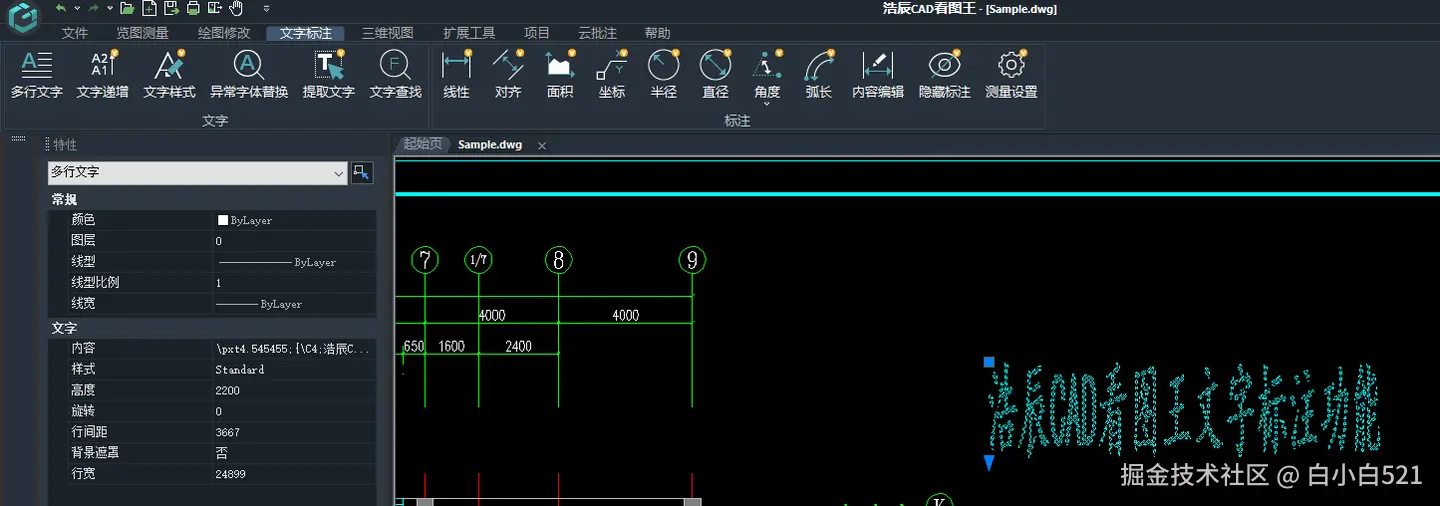The image size is (1440, 506).
Task: Choose the 坐标 coordinate annotation tool
Action: pos(612,76)
